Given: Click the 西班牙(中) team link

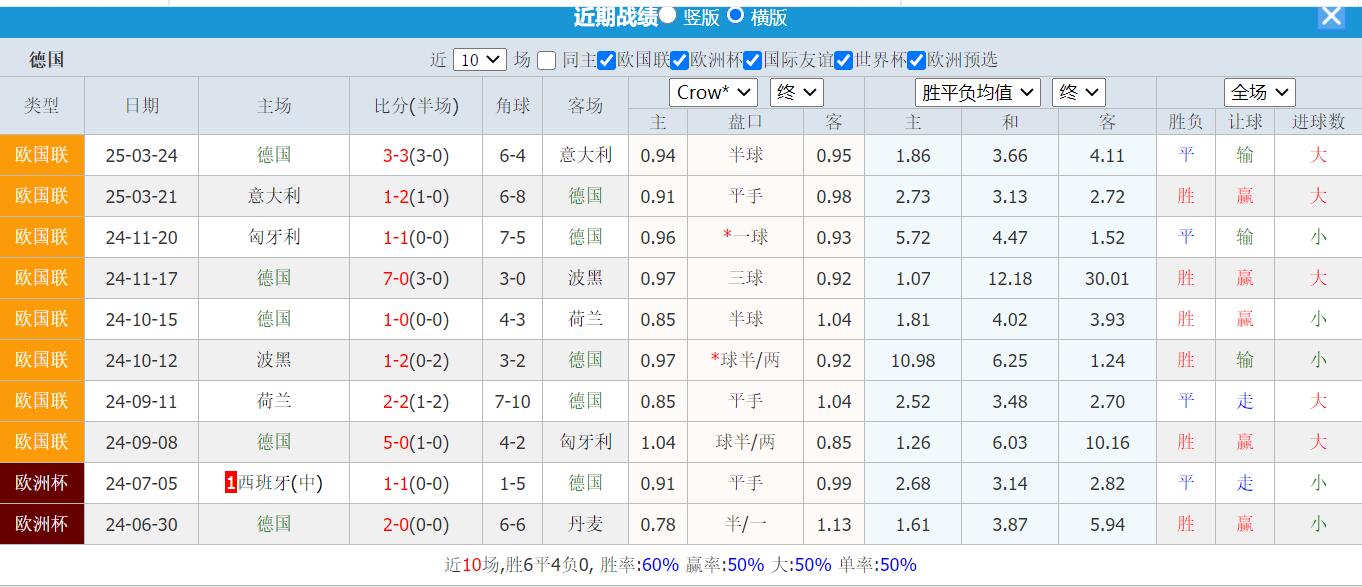Looking at the screenshot, I should click(x=281, y=483).
